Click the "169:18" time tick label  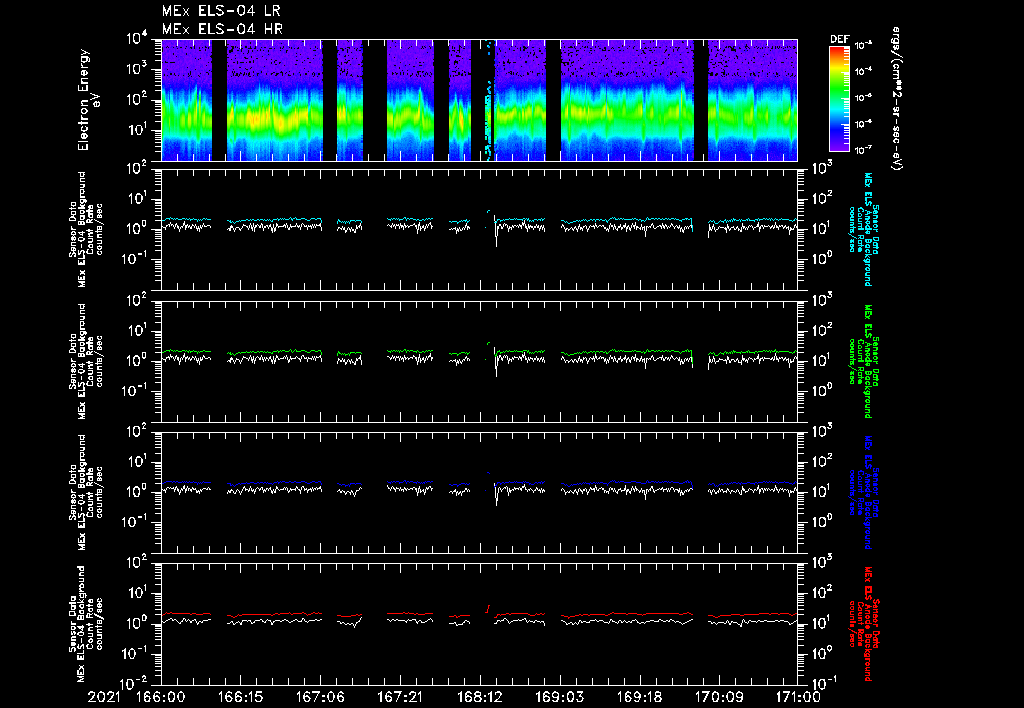[639, 698]
